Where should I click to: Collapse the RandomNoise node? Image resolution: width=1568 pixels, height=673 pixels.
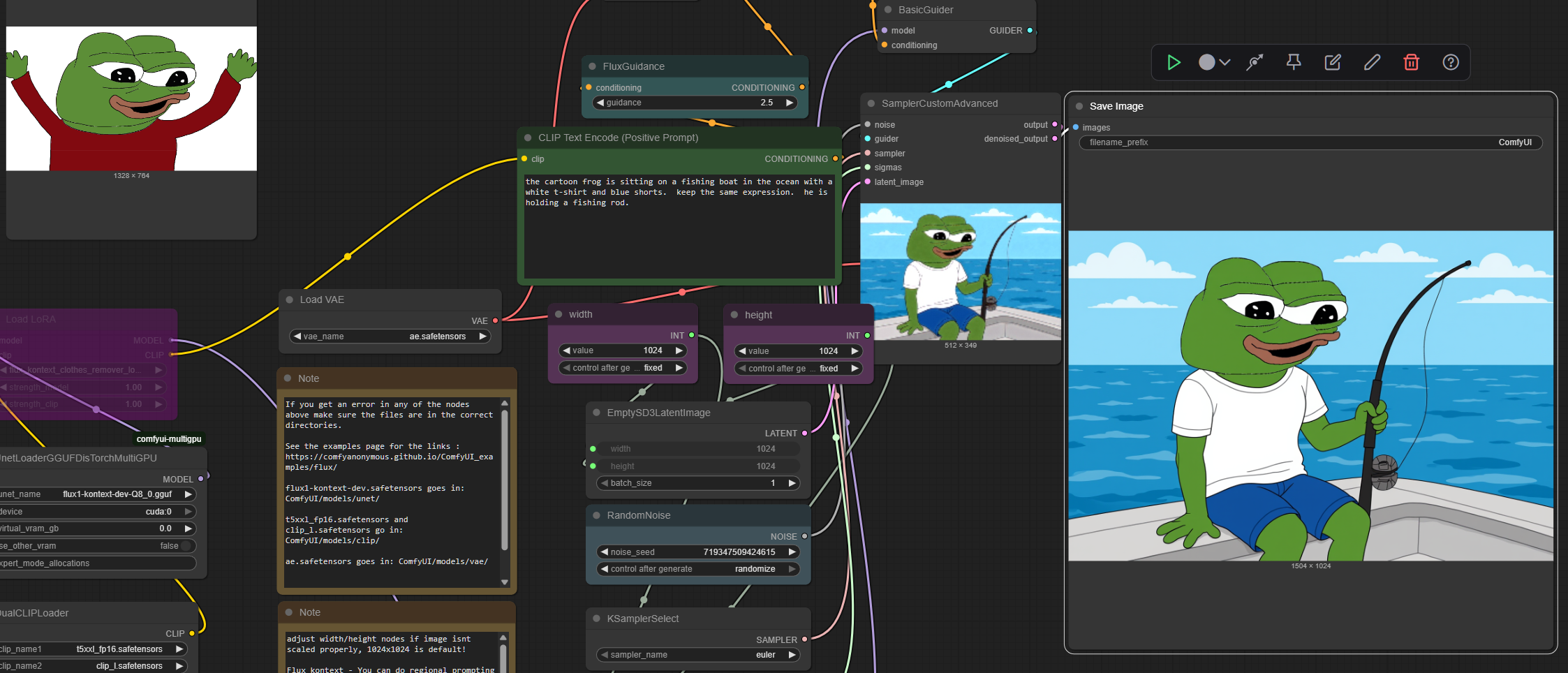click(596, 515)
